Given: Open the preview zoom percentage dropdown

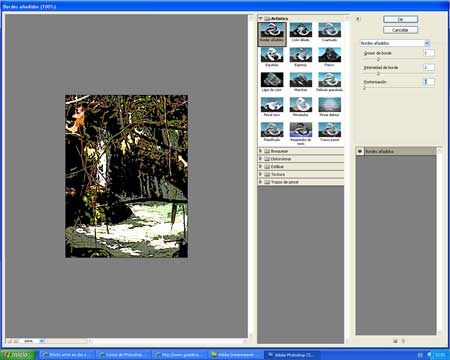Looking at the screenshot, I should 42,341.
